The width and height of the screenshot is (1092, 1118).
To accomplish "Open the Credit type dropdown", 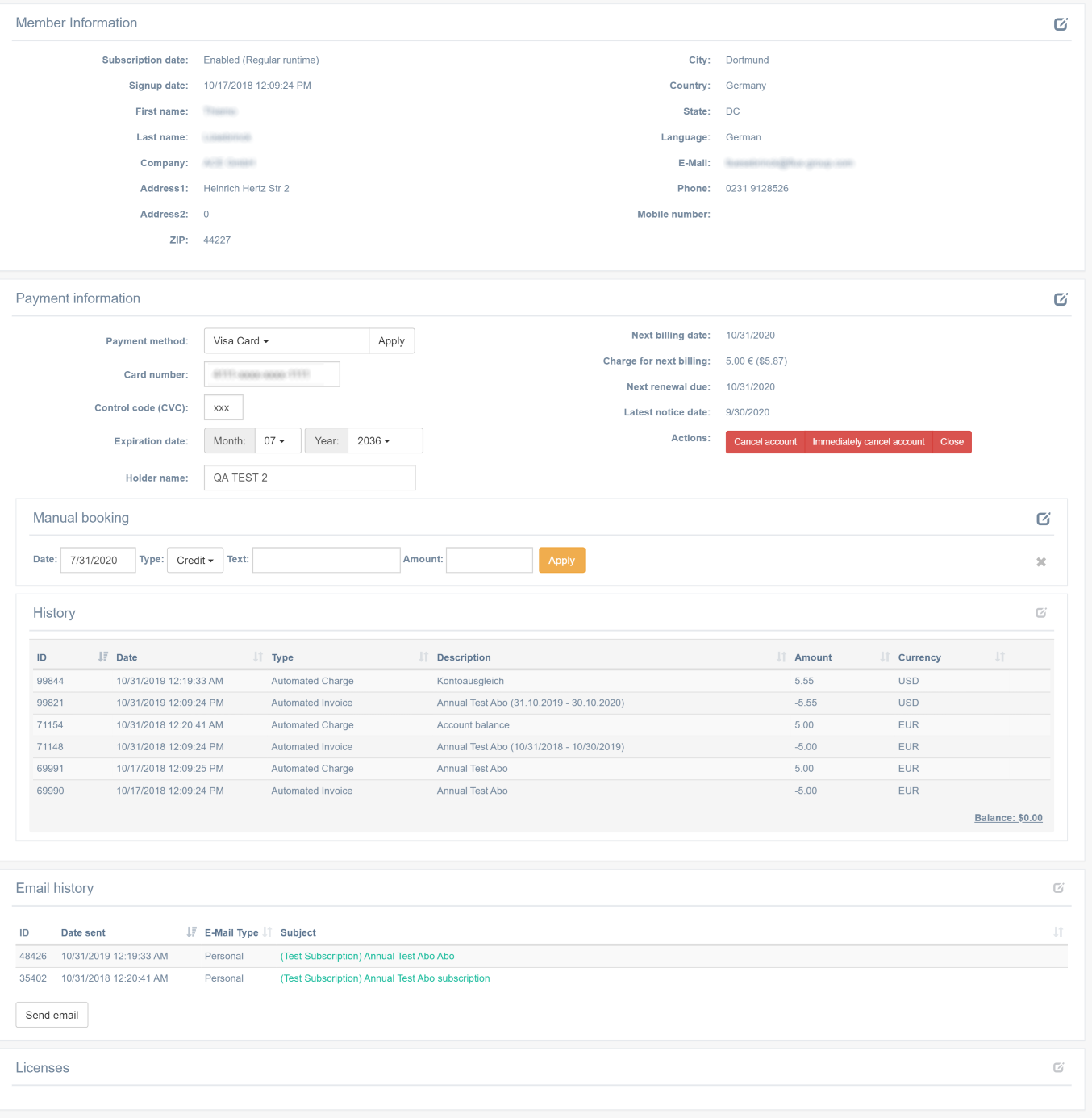I will coord(195,561).
